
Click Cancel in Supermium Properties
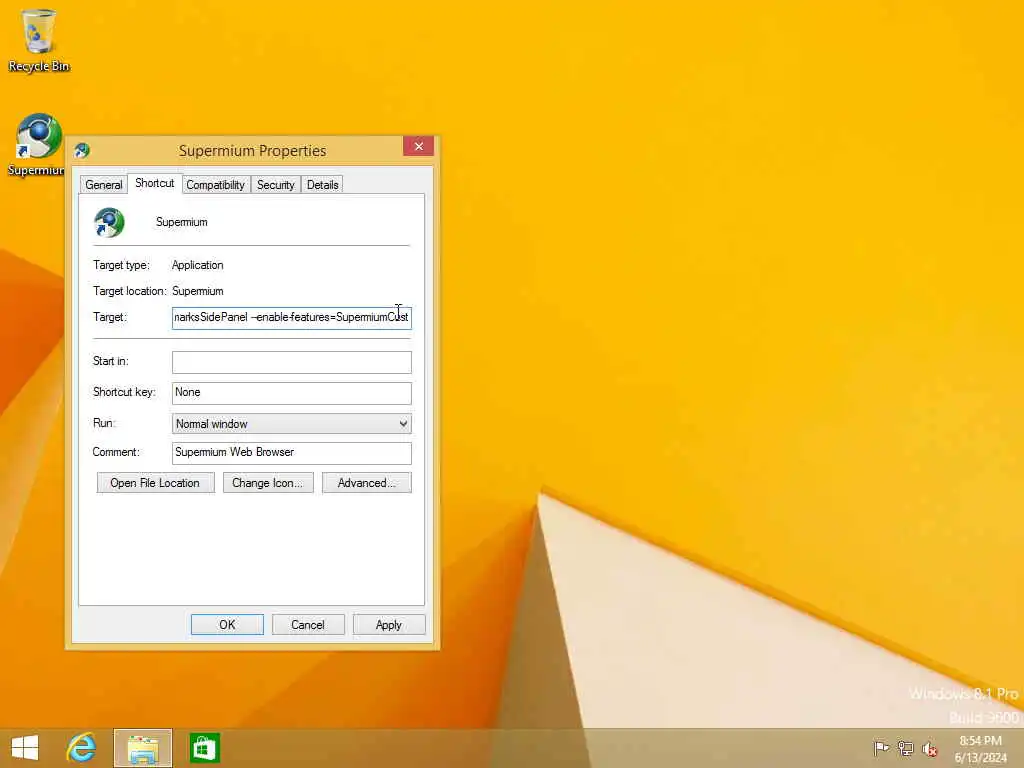[x=308, y=625]
